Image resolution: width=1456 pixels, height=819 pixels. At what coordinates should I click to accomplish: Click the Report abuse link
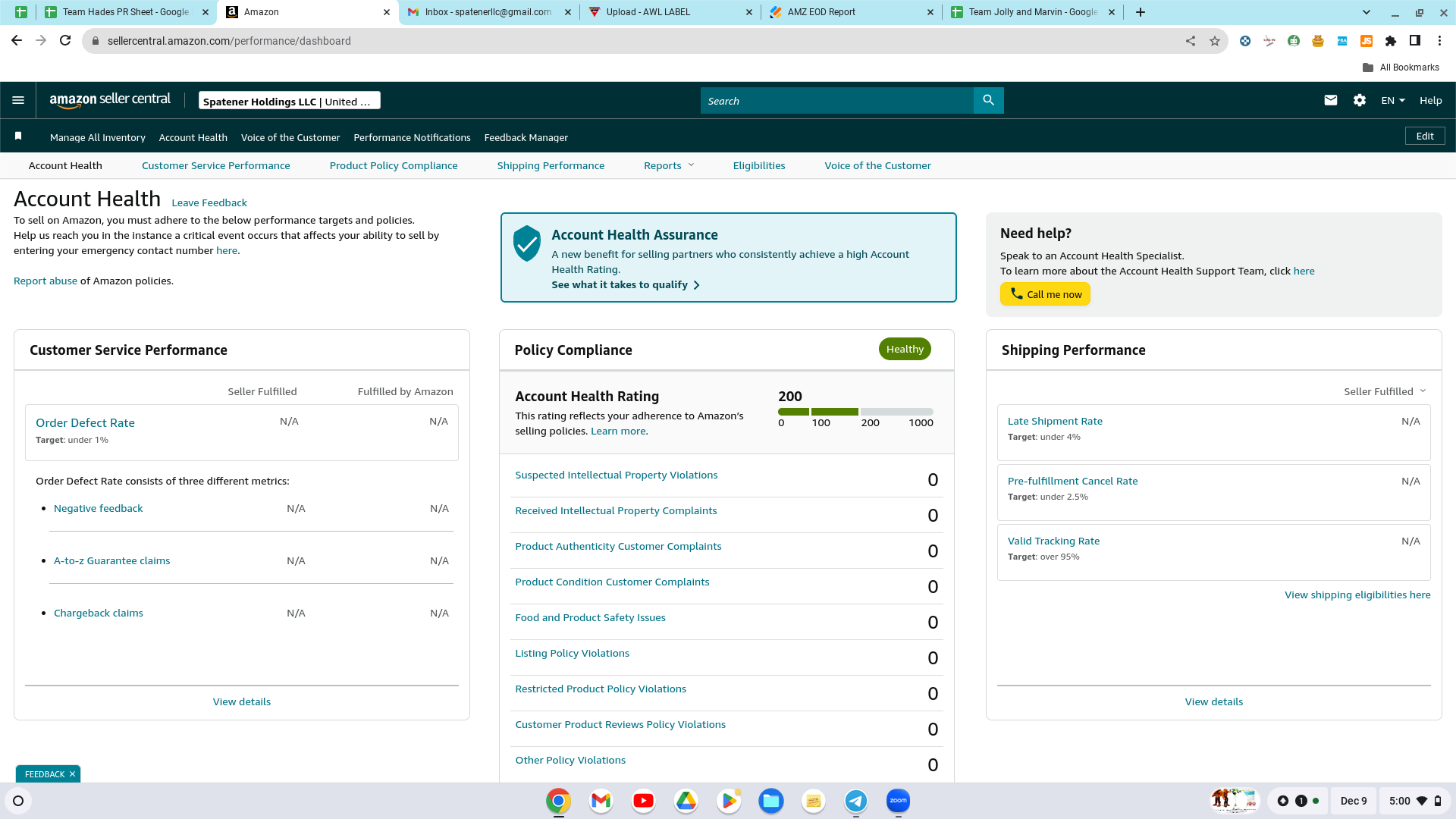point(45,281)
